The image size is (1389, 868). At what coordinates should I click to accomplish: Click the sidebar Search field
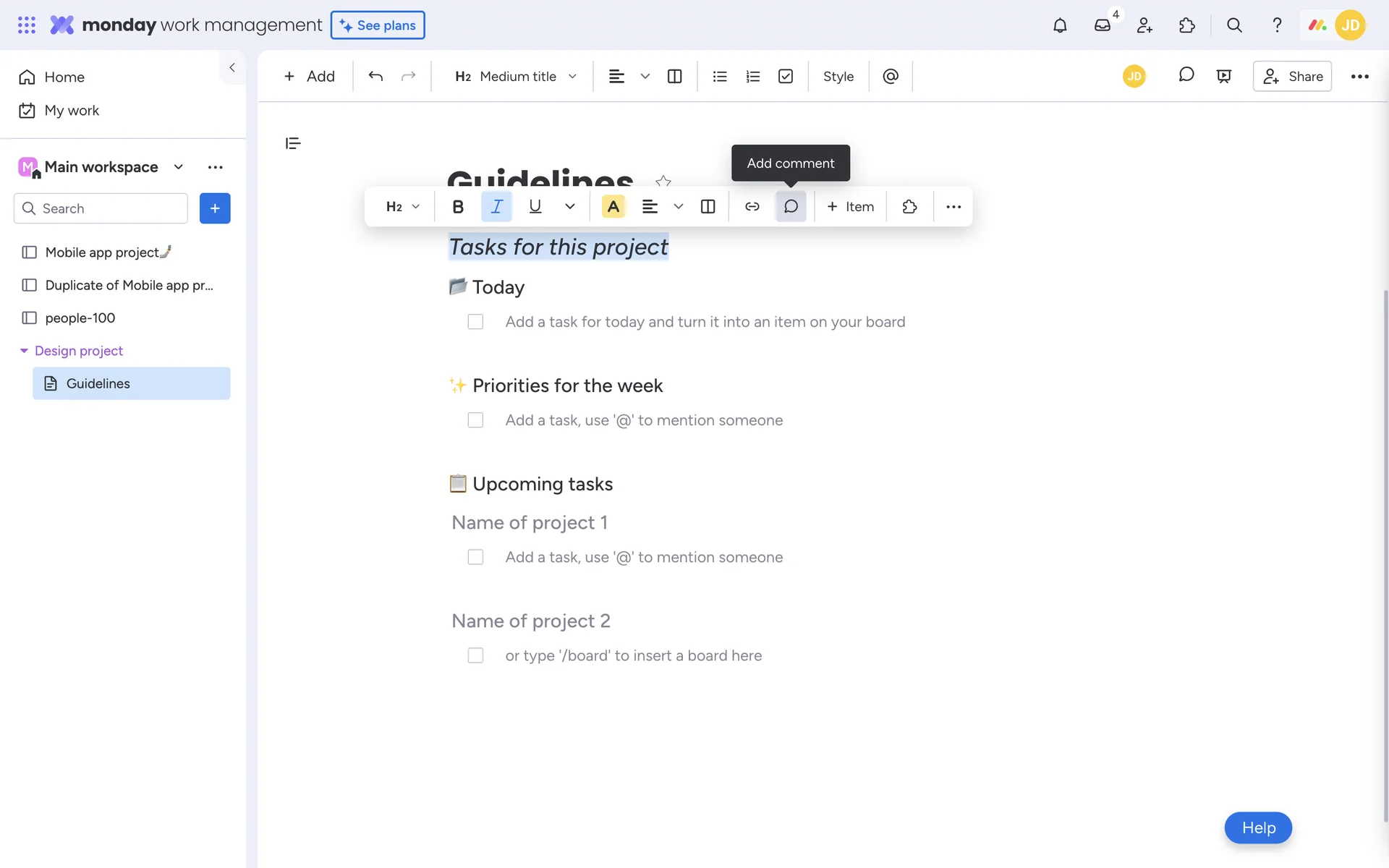coord(101,208)
